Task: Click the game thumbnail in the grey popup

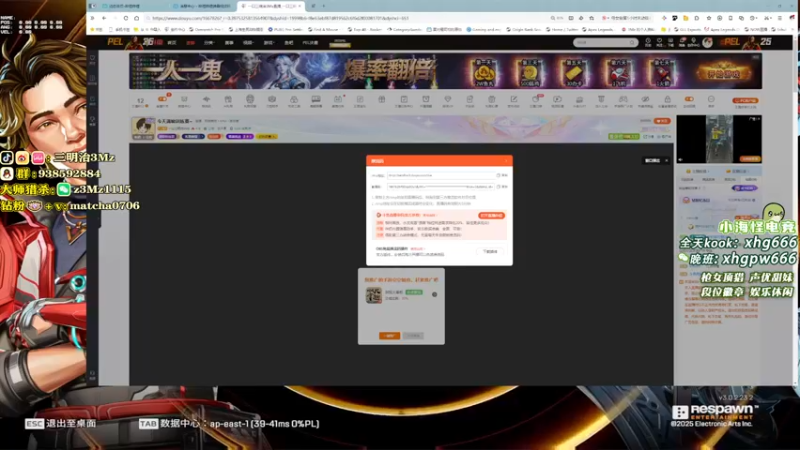Action: pyautogui.click(x=373, y=295)
